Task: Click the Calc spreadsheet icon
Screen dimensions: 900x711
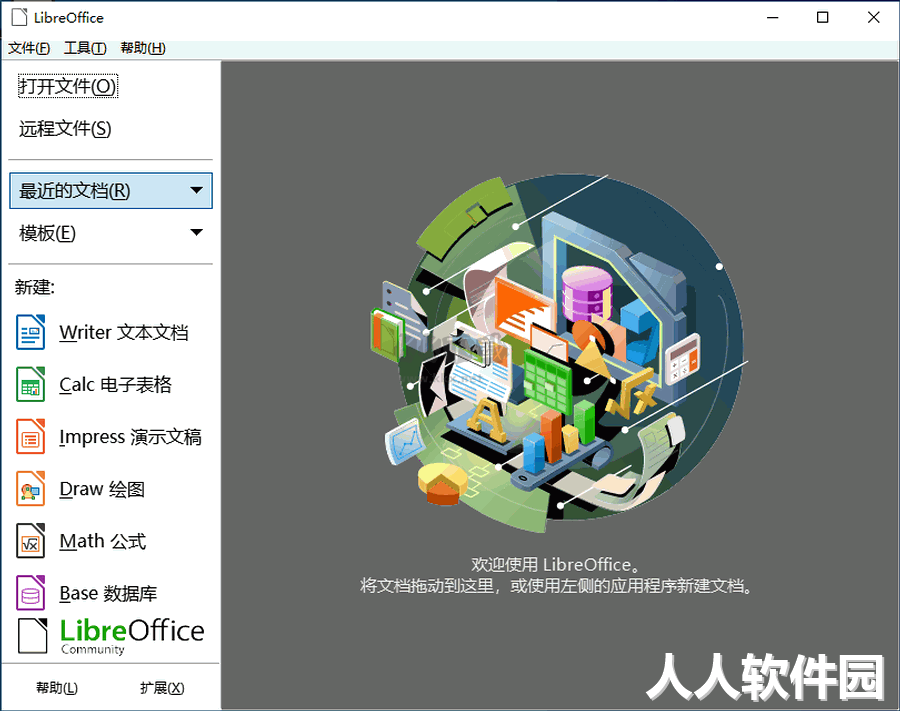Action: point(30,384)
